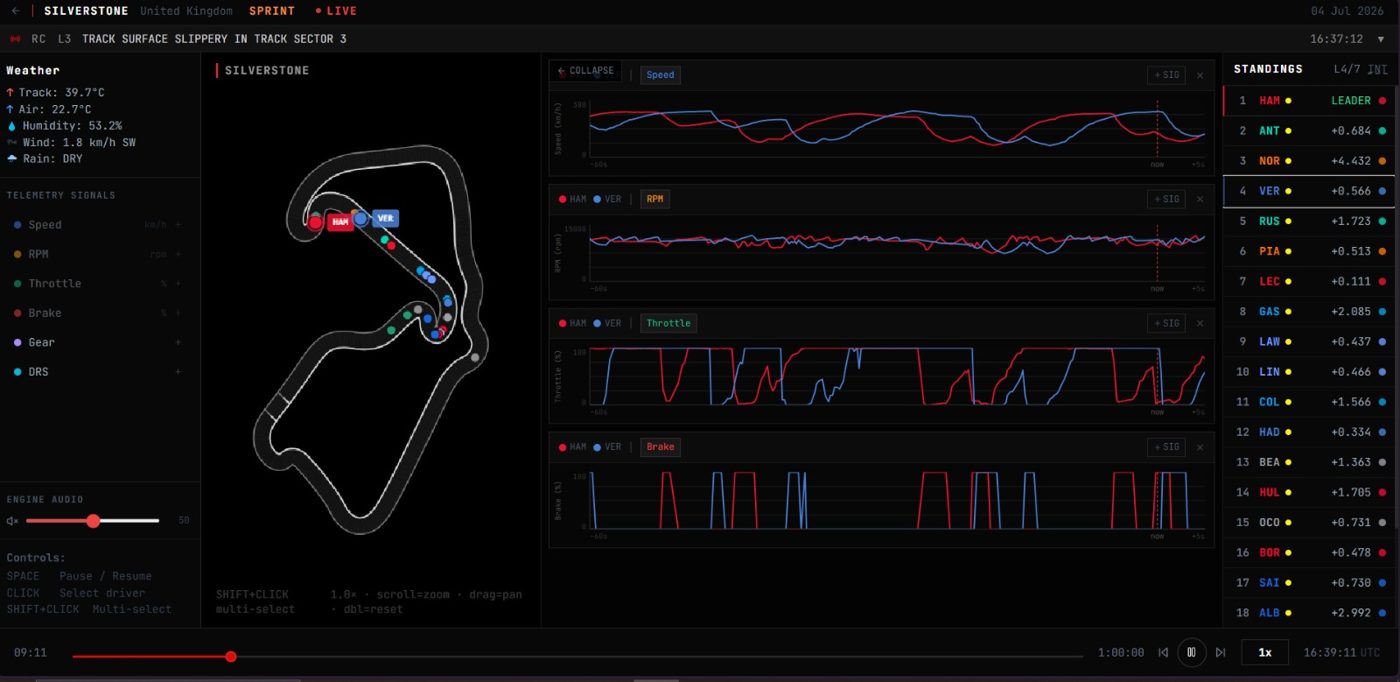Viewport: 1400px width, 682px height.
Task: Click the grey car dot at track's right edge
Action: pyautogui.click(x=475, y=357)
